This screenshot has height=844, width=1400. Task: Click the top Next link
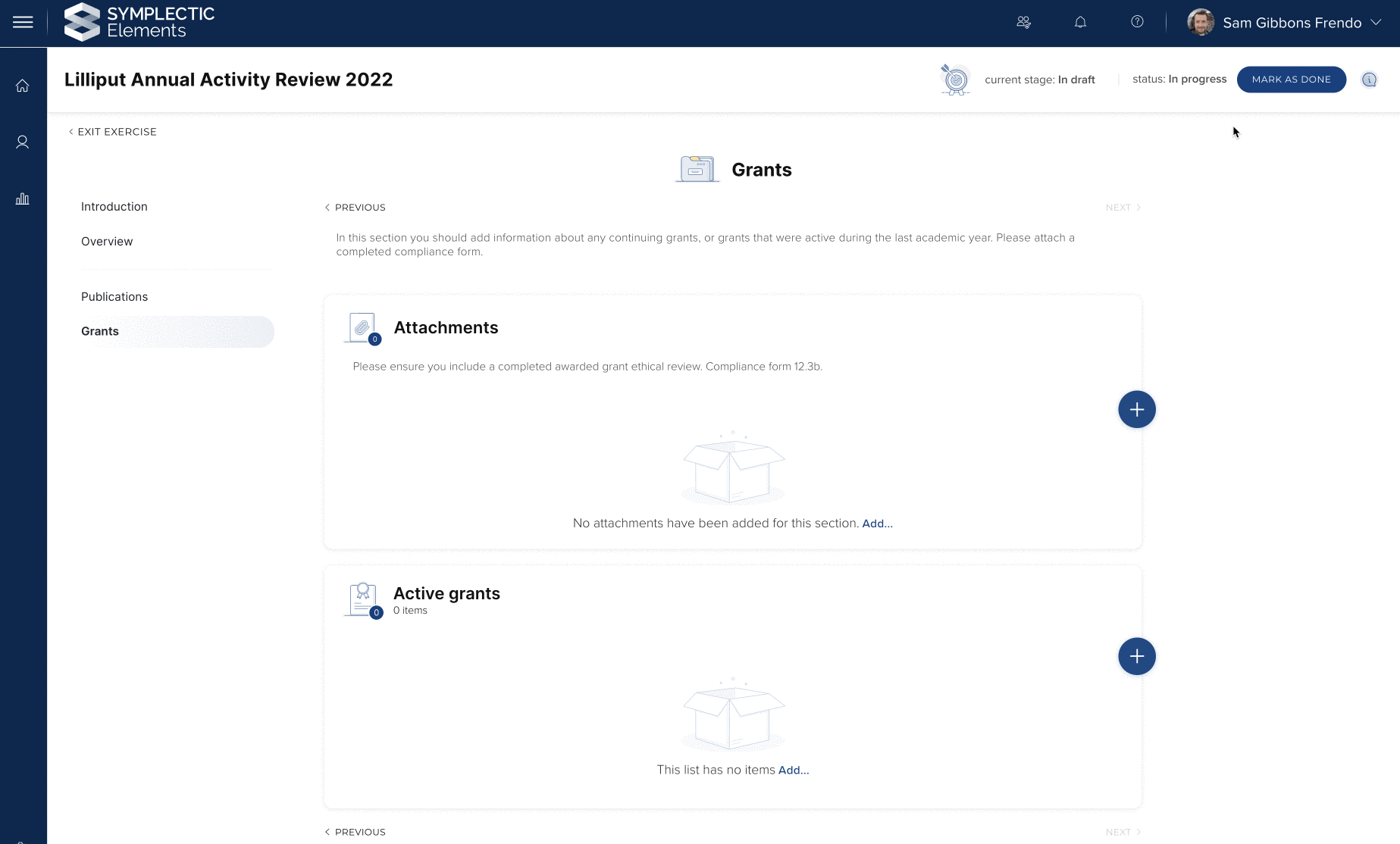tap(1123, 208)
